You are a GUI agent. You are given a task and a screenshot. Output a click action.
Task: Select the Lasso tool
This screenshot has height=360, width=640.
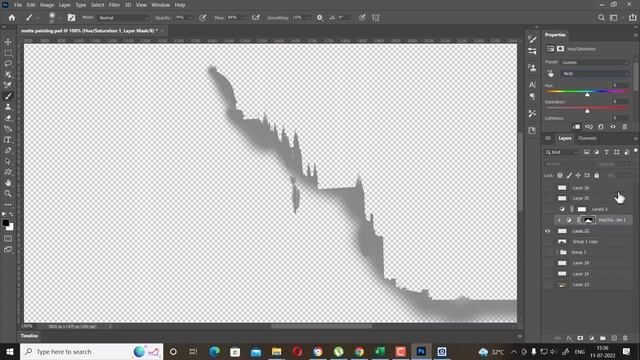click(x=8, y=64)
